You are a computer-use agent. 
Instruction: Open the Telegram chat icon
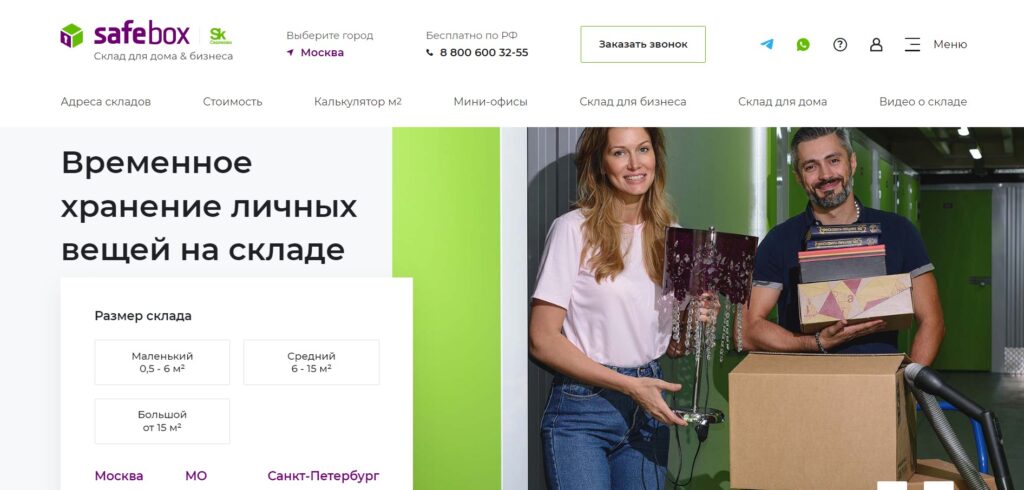(x=767, y=44)
